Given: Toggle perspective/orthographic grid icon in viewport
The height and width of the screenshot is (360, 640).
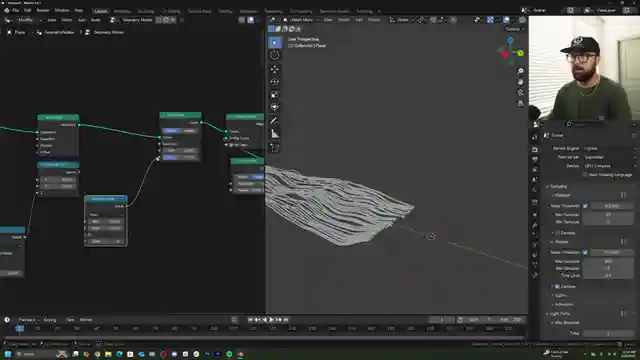Looking at the screenshot, I should click(x=520, y=103).
